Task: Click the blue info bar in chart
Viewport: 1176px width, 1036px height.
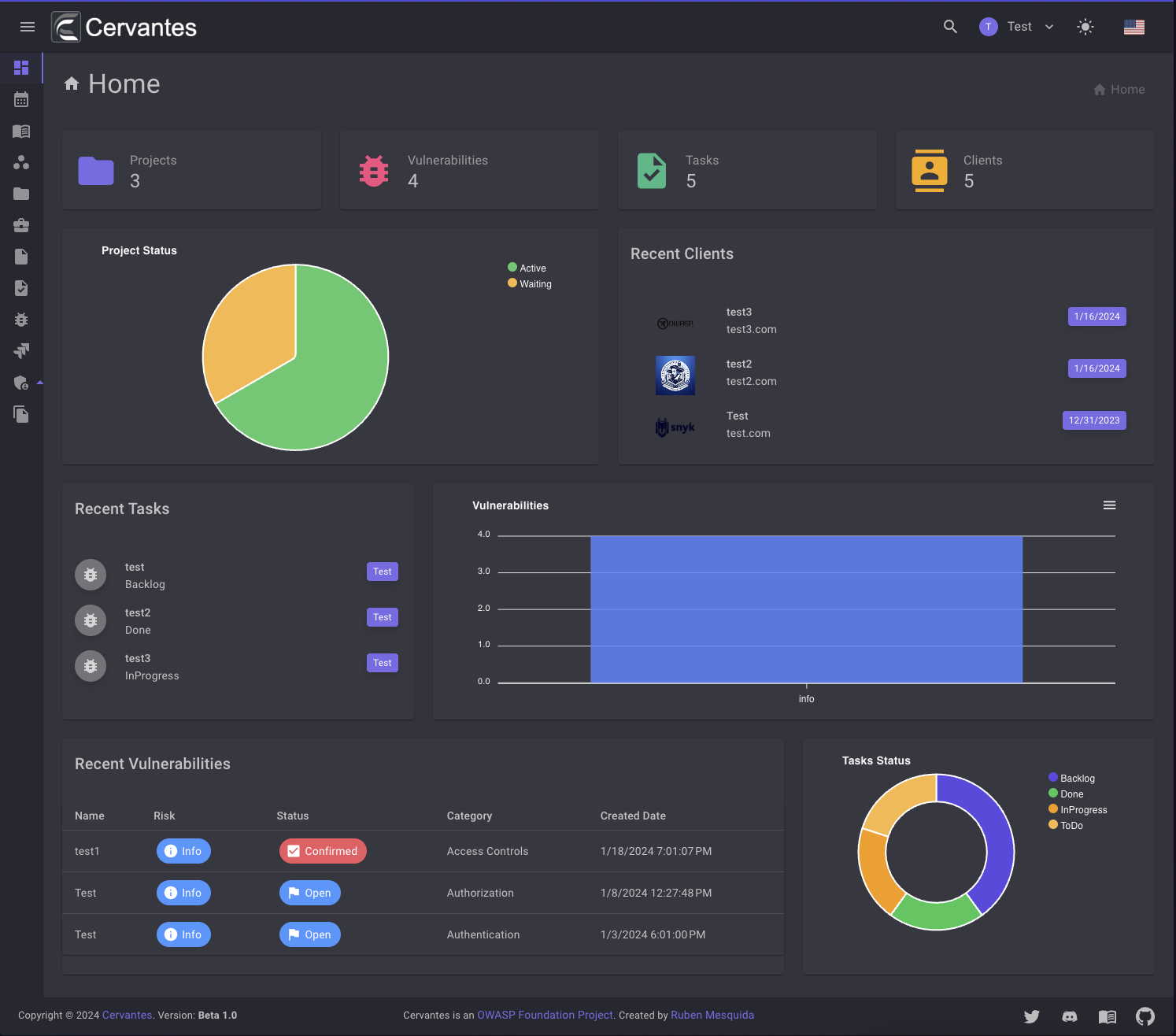Action: 806,609
